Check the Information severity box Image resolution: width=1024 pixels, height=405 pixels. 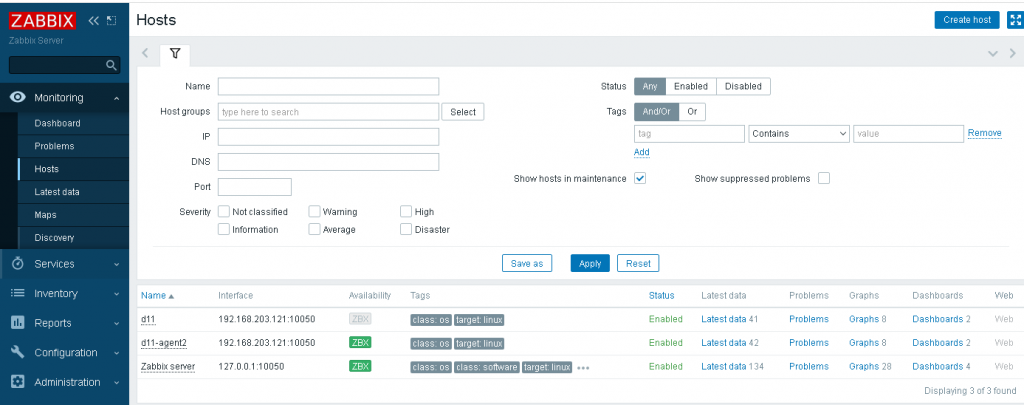click(x=224, y=229)
